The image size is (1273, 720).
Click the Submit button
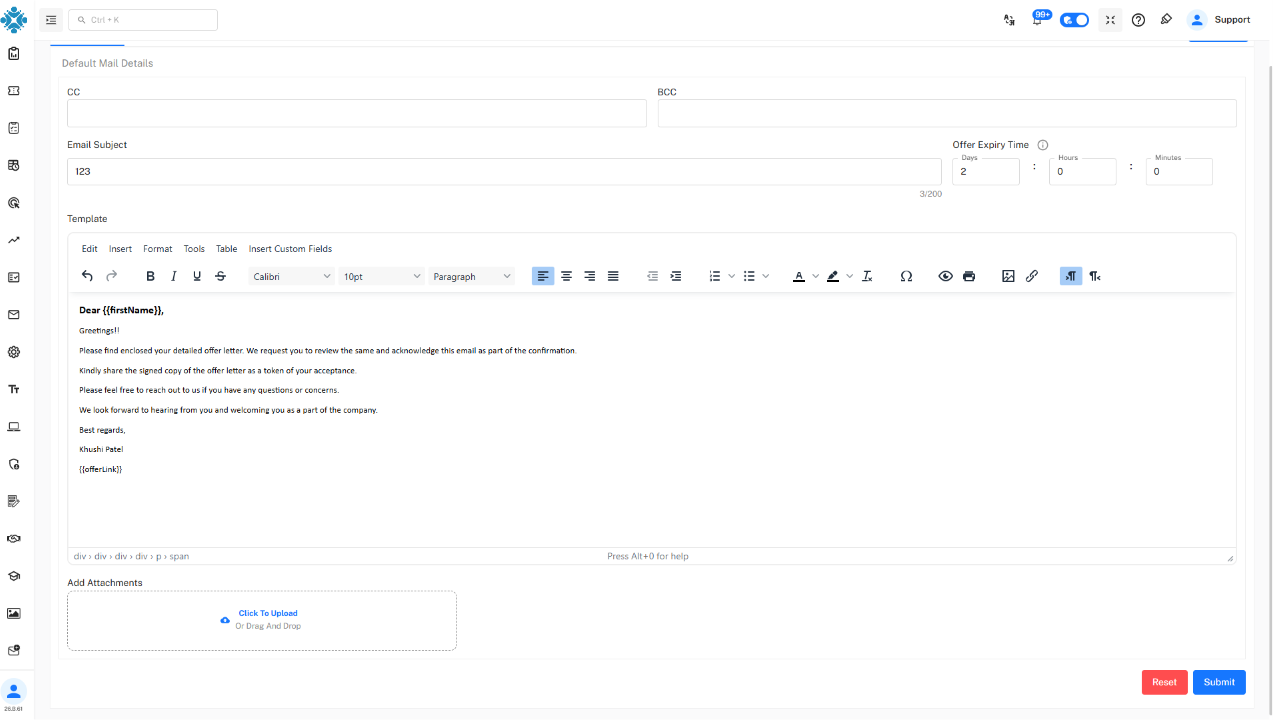(x=1219, y=682)
